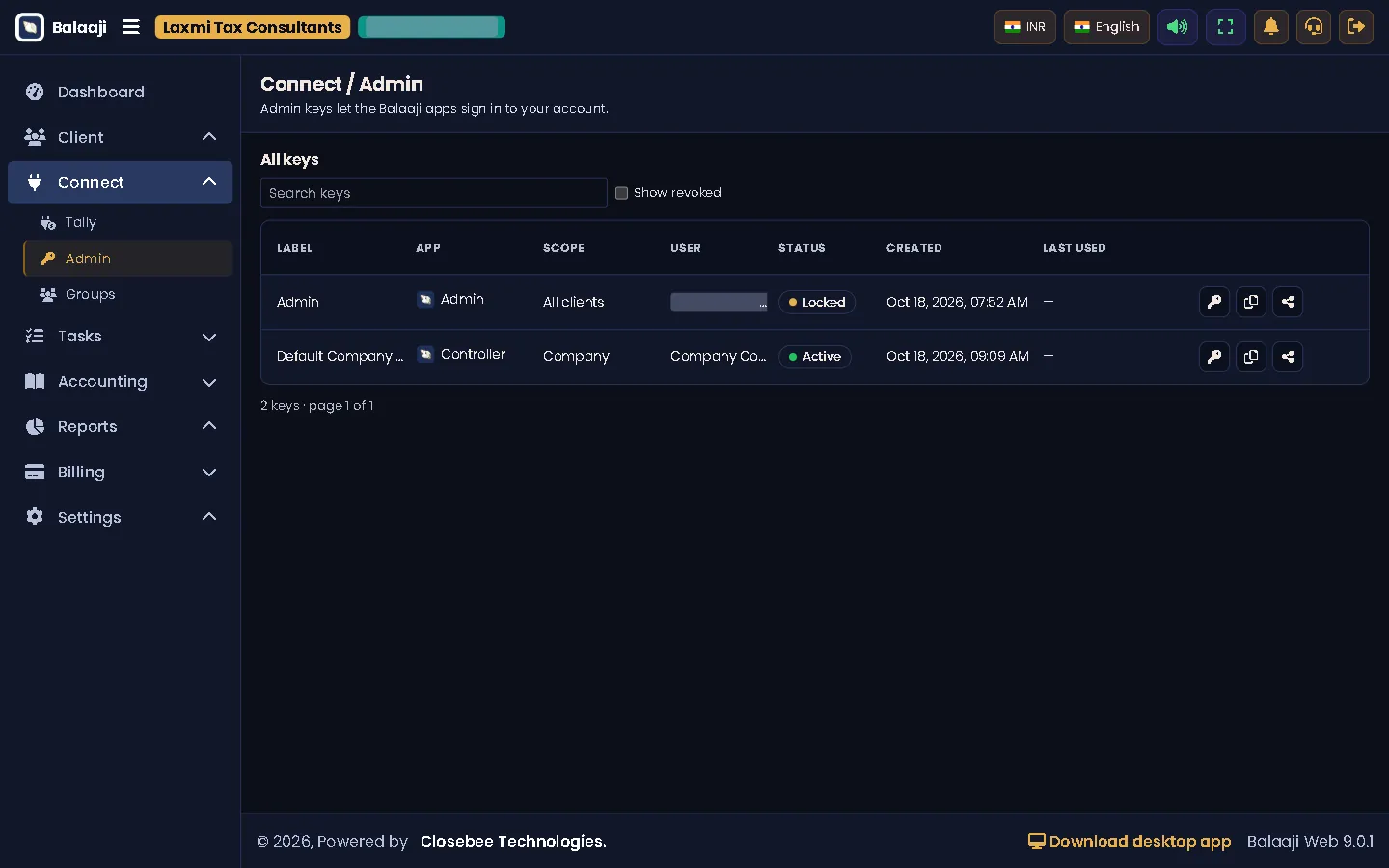The height and width of the screenshot is (868, 1389).
Task: Click the Billing card icon in sidebar
Action: [35, 472]
